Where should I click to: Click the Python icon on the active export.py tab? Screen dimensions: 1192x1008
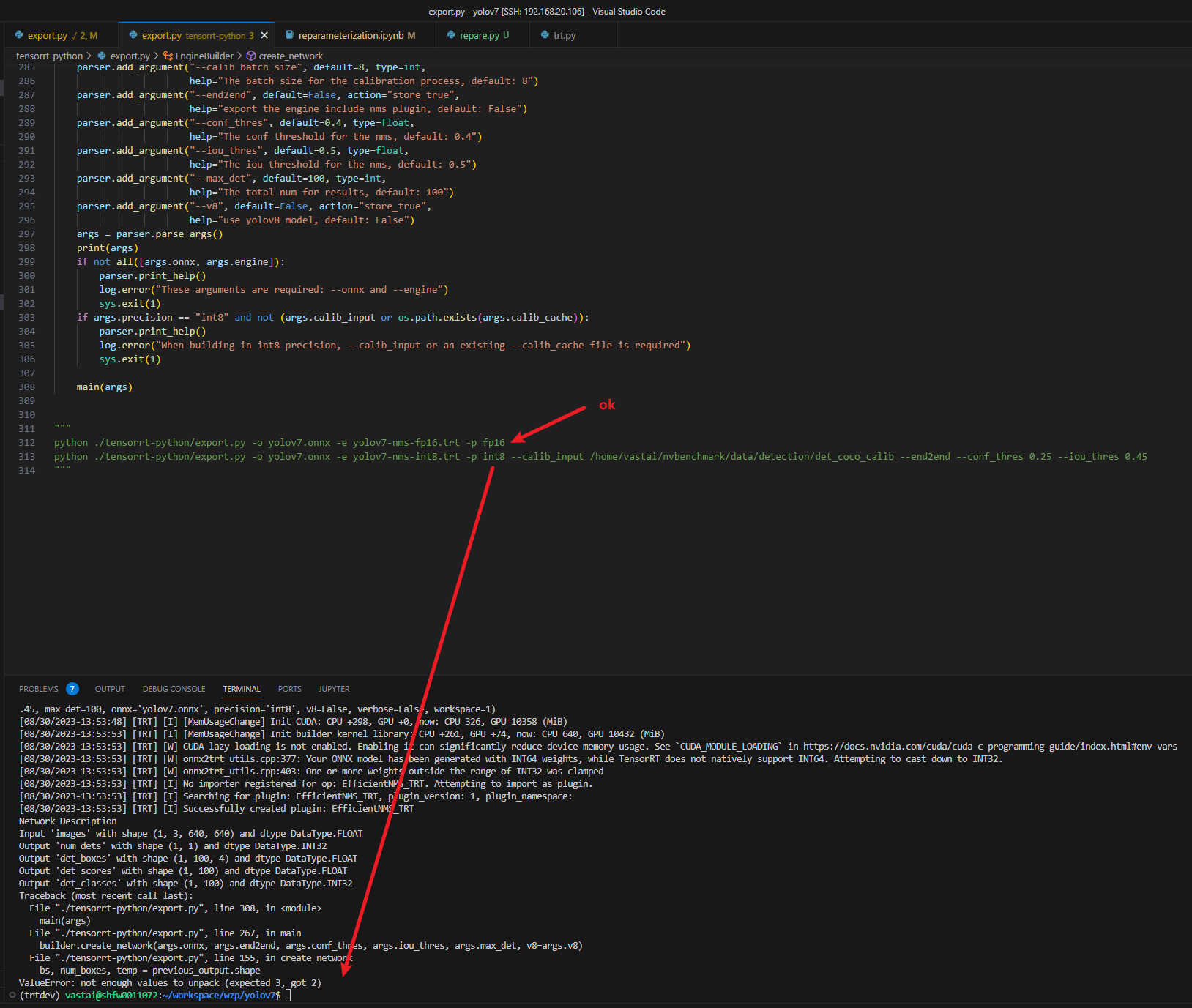[133, 34]
